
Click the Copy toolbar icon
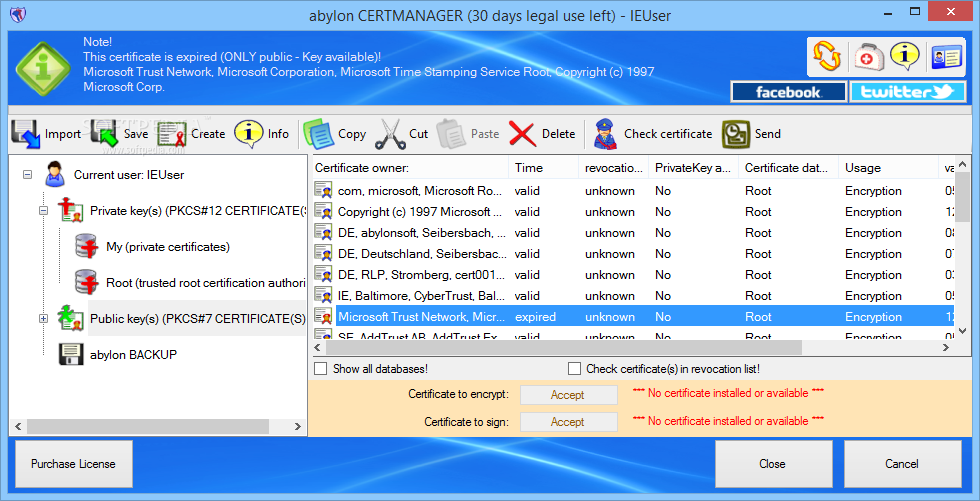click(x=319, y=134)
